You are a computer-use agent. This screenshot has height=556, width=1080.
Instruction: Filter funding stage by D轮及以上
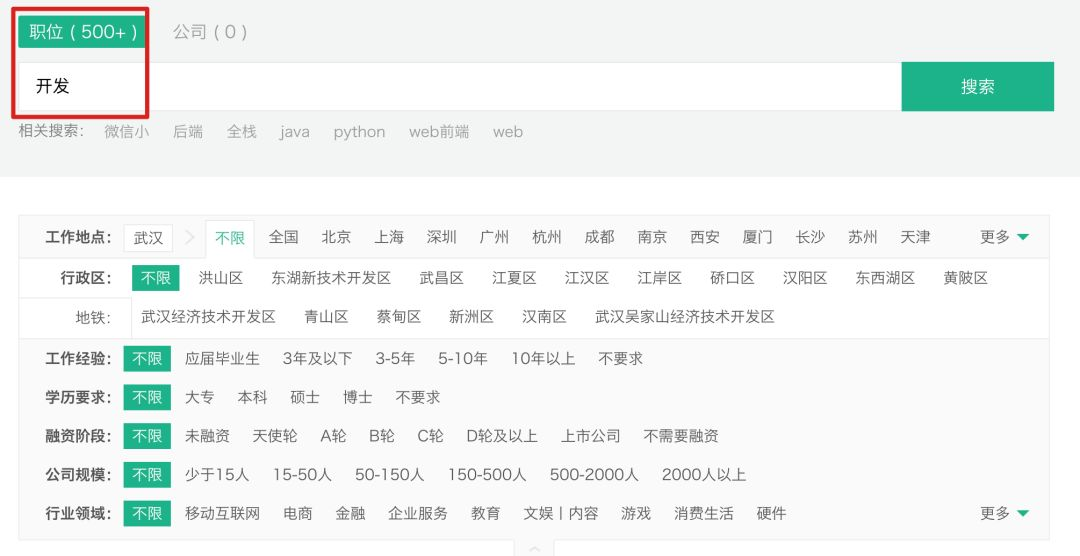[x=501, y=435]
